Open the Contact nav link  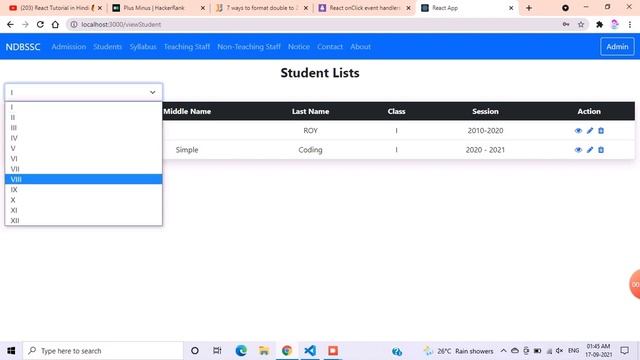coord(330,47)
